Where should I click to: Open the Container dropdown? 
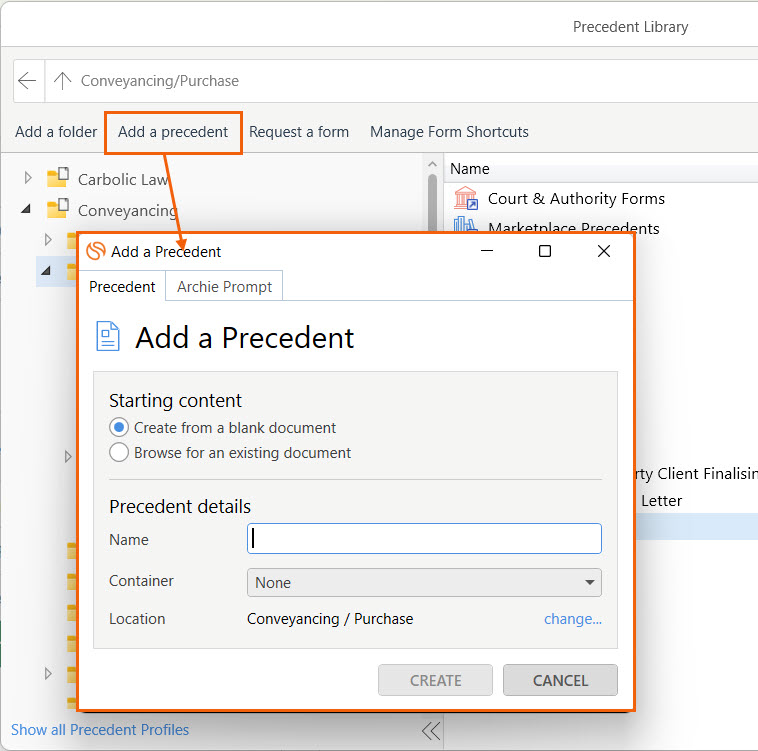[x=424, y=582]
